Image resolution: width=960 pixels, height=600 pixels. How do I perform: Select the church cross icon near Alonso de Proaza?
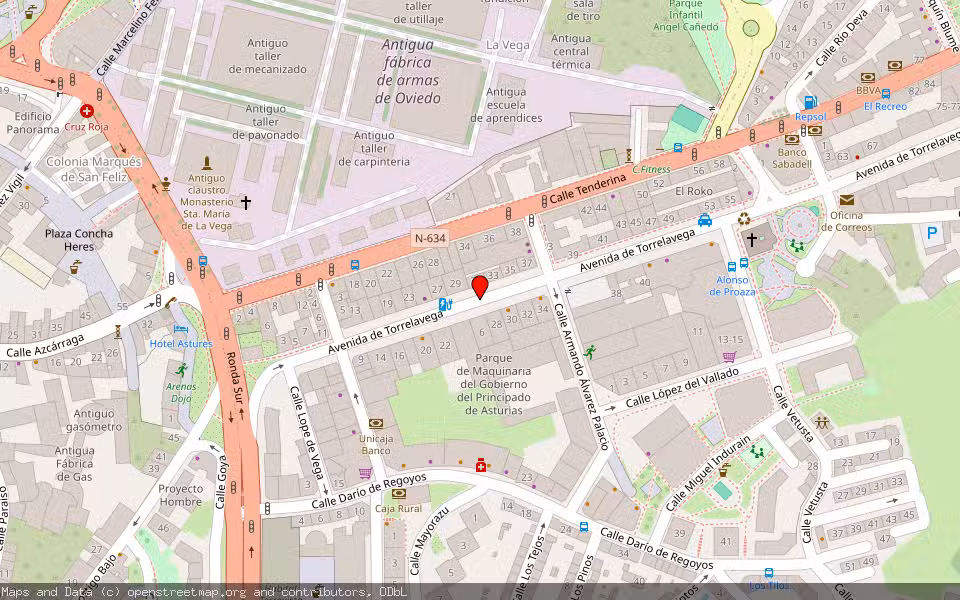click(751, 240)
